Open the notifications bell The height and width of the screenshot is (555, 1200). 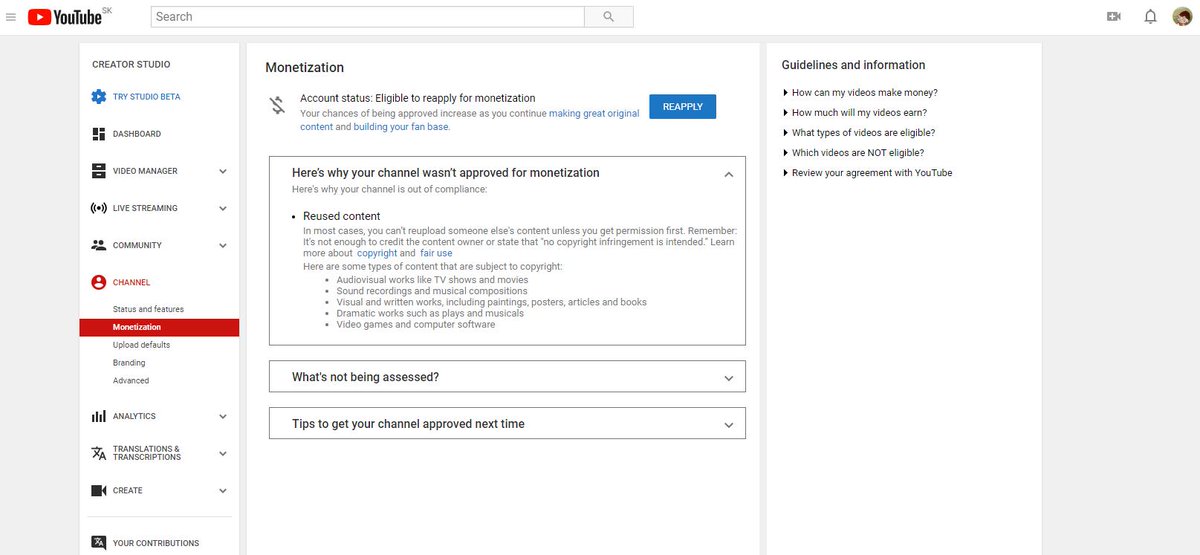click(x=1150, y=17)
